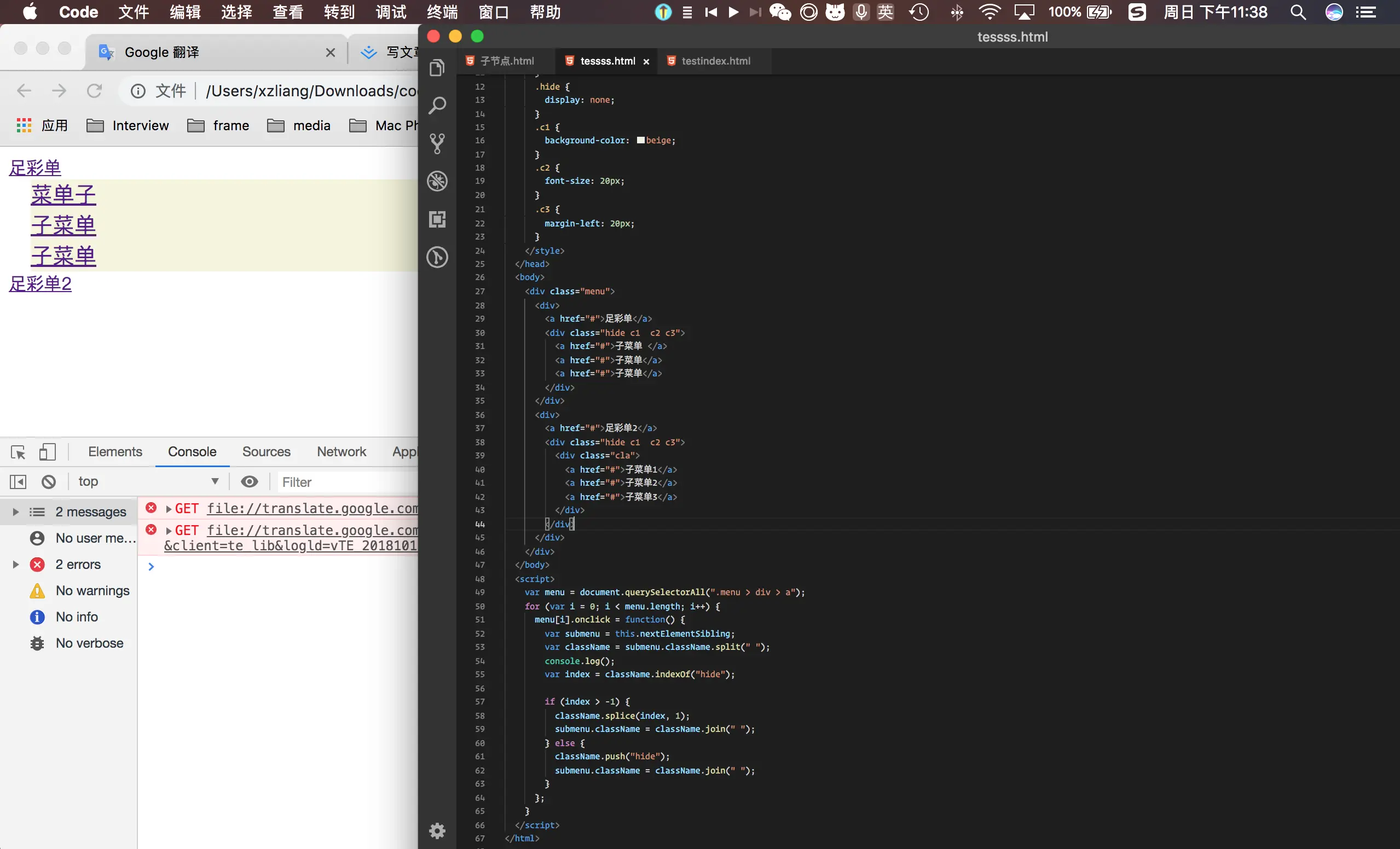Open the Network tab in DevTools
This screenshot has height=849, width=1400.
(x=341, y=451)
